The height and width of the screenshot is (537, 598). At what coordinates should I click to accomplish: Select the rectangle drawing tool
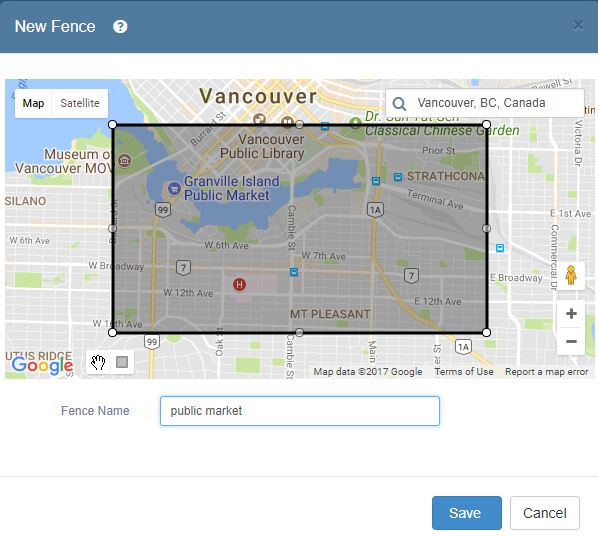(122, 362)
